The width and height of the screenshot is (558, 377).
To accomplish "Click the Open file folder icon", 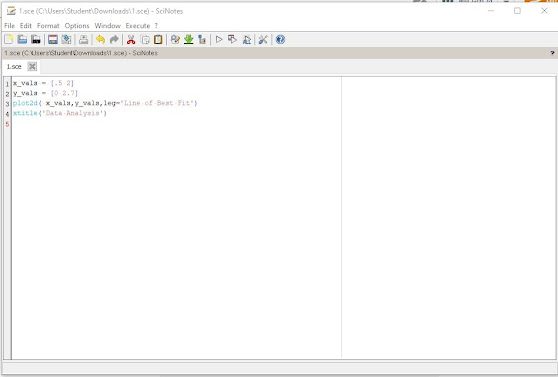I will pos(22,40).
